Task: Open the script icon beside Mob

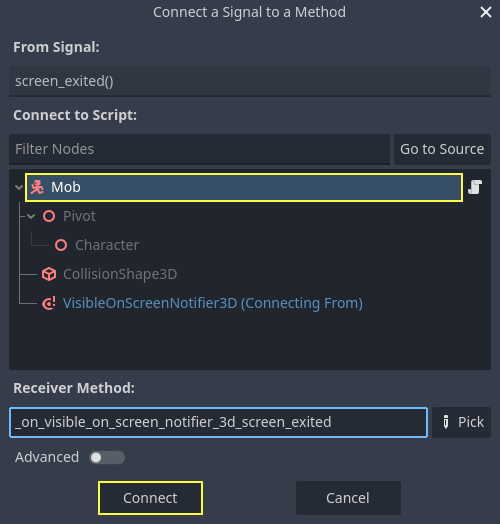Action: (475, 187)
